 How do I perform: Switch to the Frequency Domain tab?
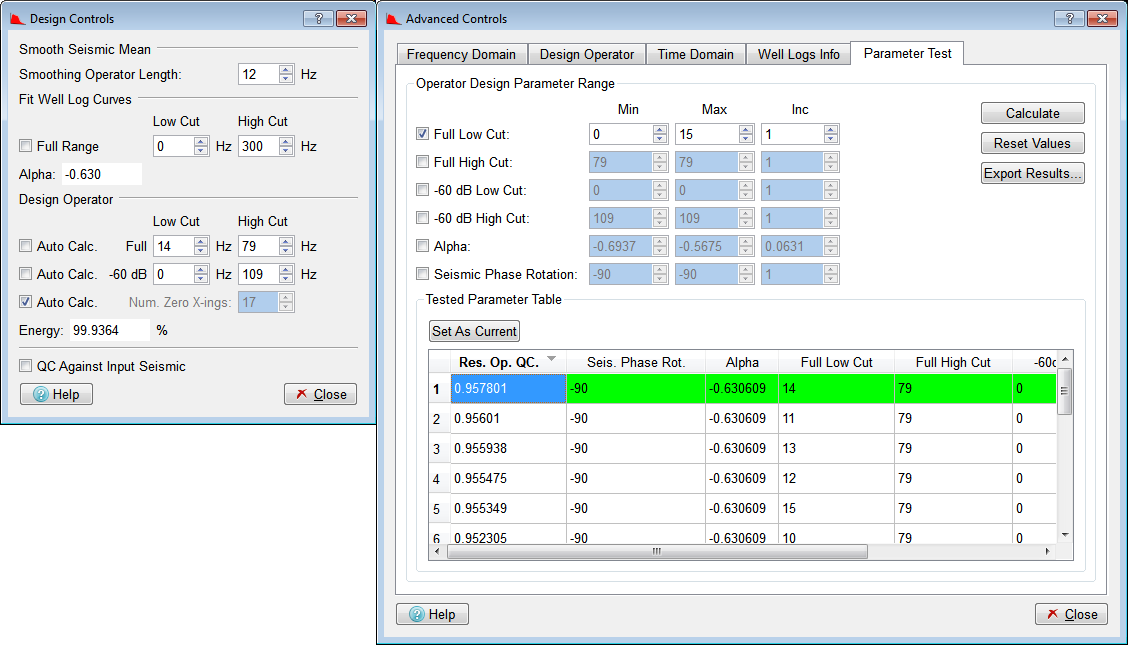coord(461,55)
